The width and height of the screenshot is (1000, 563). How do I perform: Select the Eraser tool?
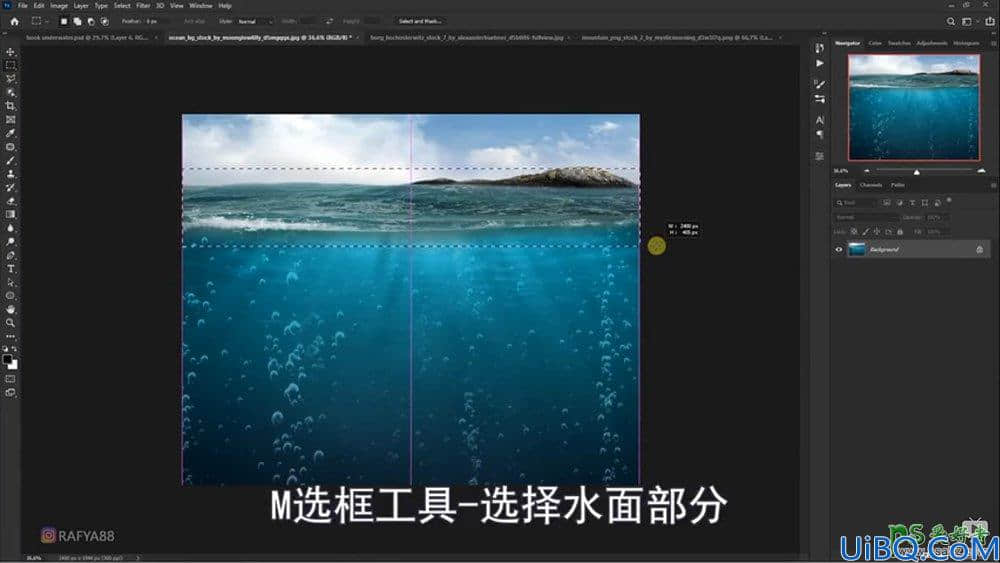pos(10,201)
